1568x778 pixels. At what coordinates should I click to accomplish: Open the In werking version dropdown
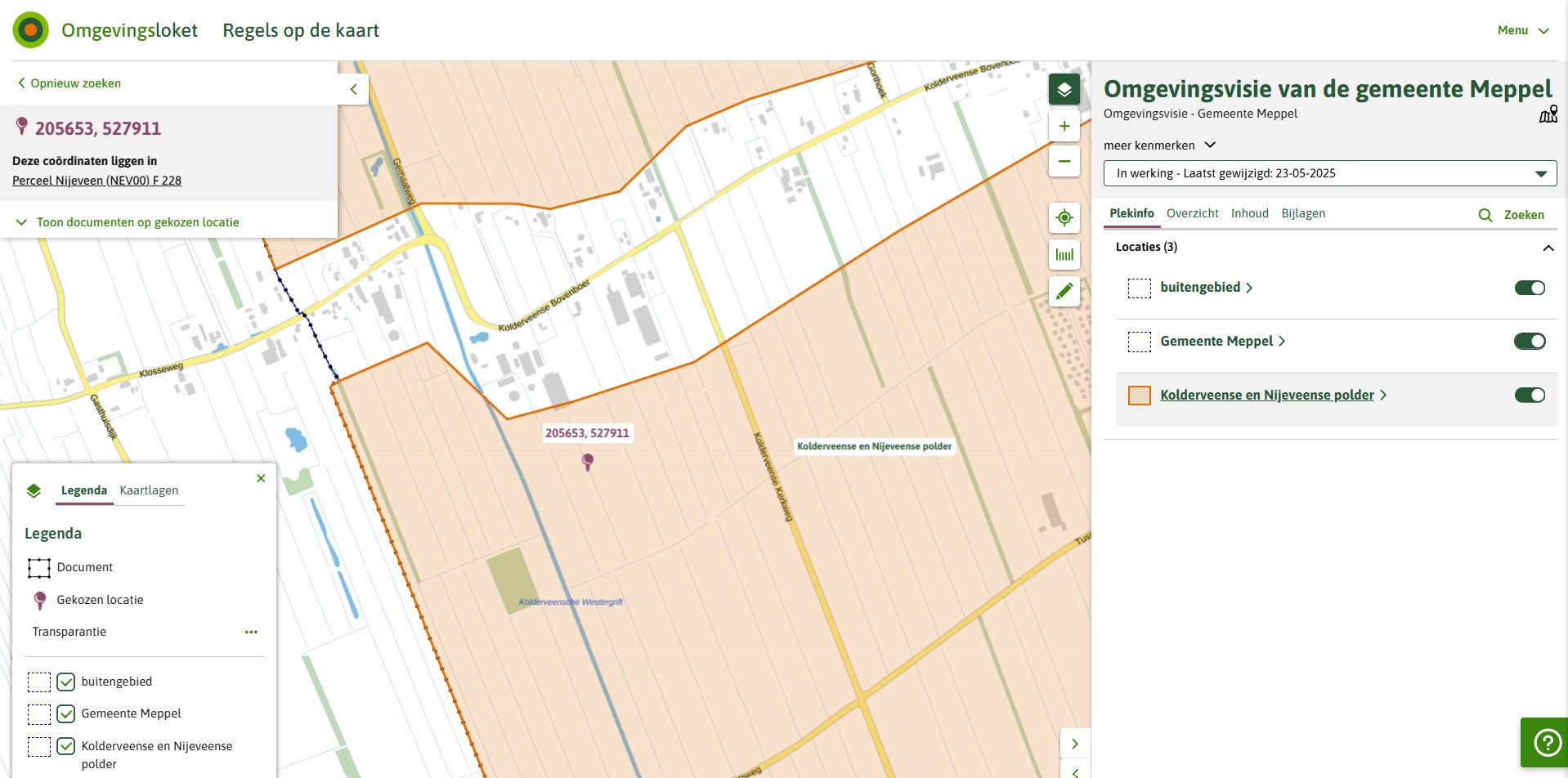pyautogui.click(x=1329, y=173)
